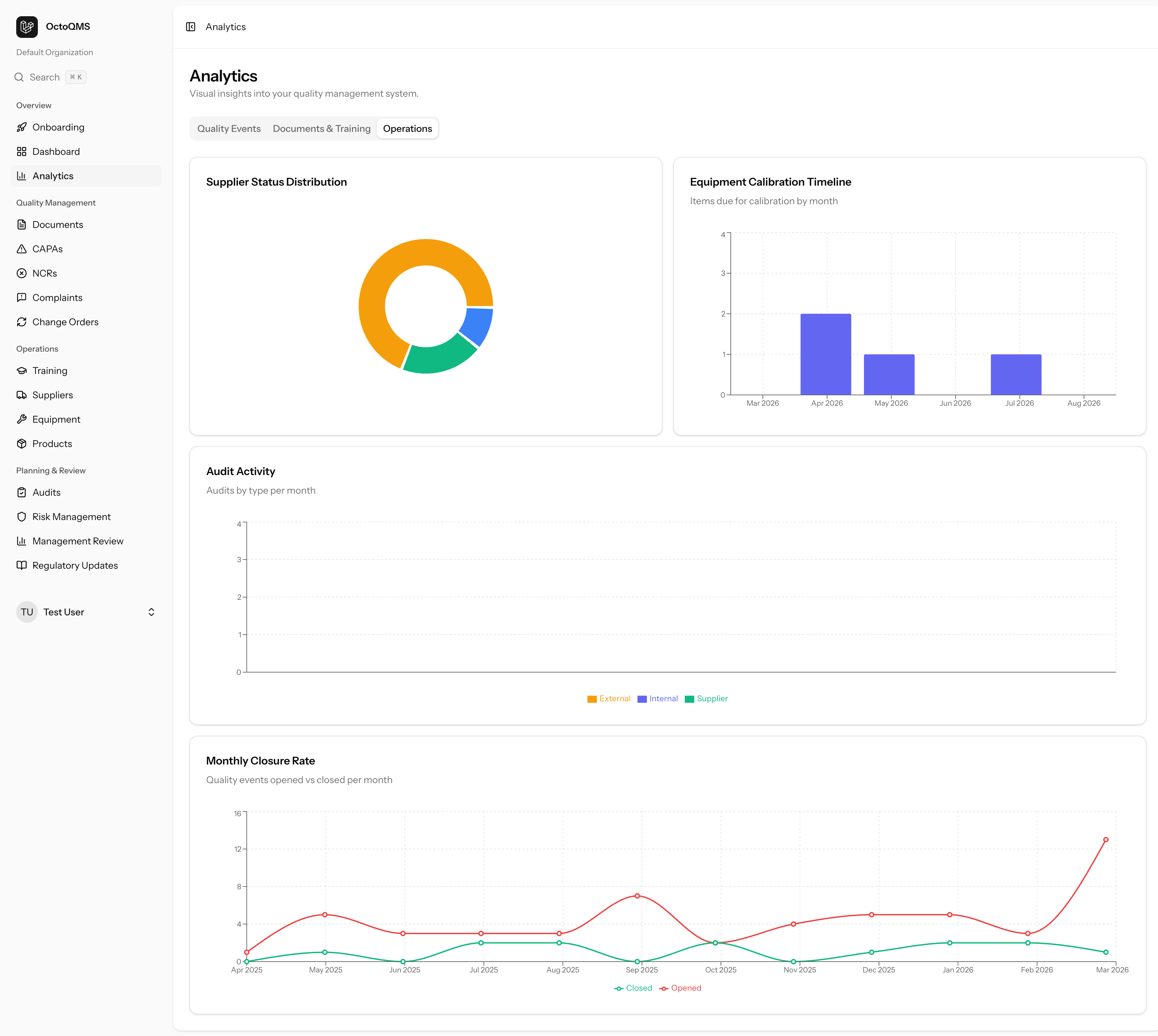The image size is (1158, 1036).
Task: Click the blue donut chart segment
Action: pos(478,326)
